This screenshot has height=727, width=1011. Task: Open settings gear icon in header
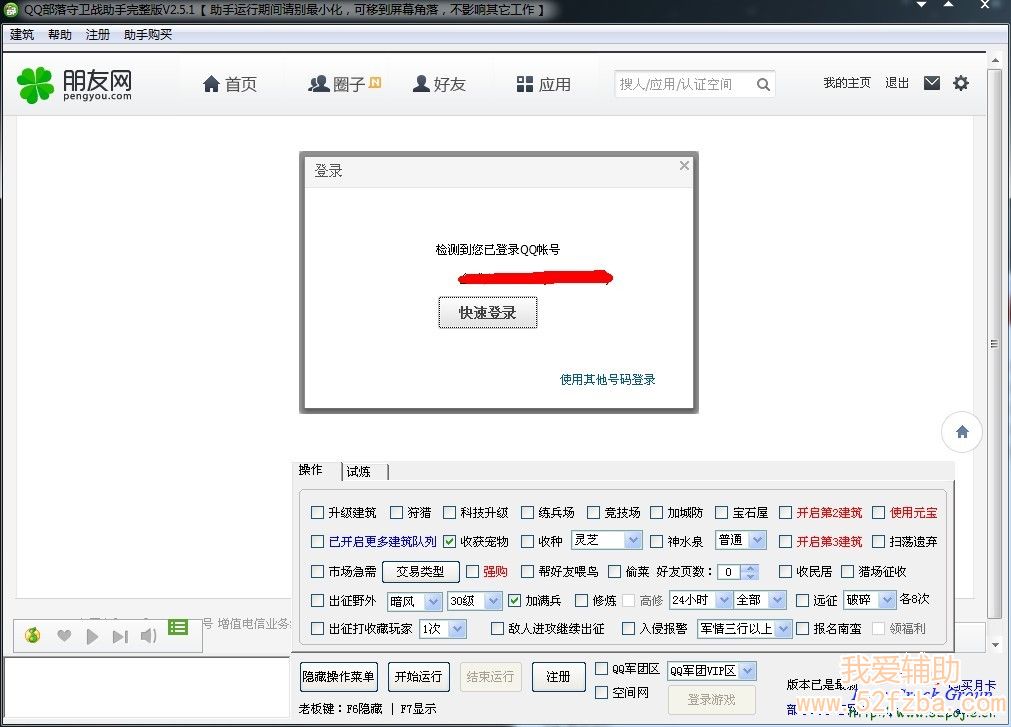point(961,83)
